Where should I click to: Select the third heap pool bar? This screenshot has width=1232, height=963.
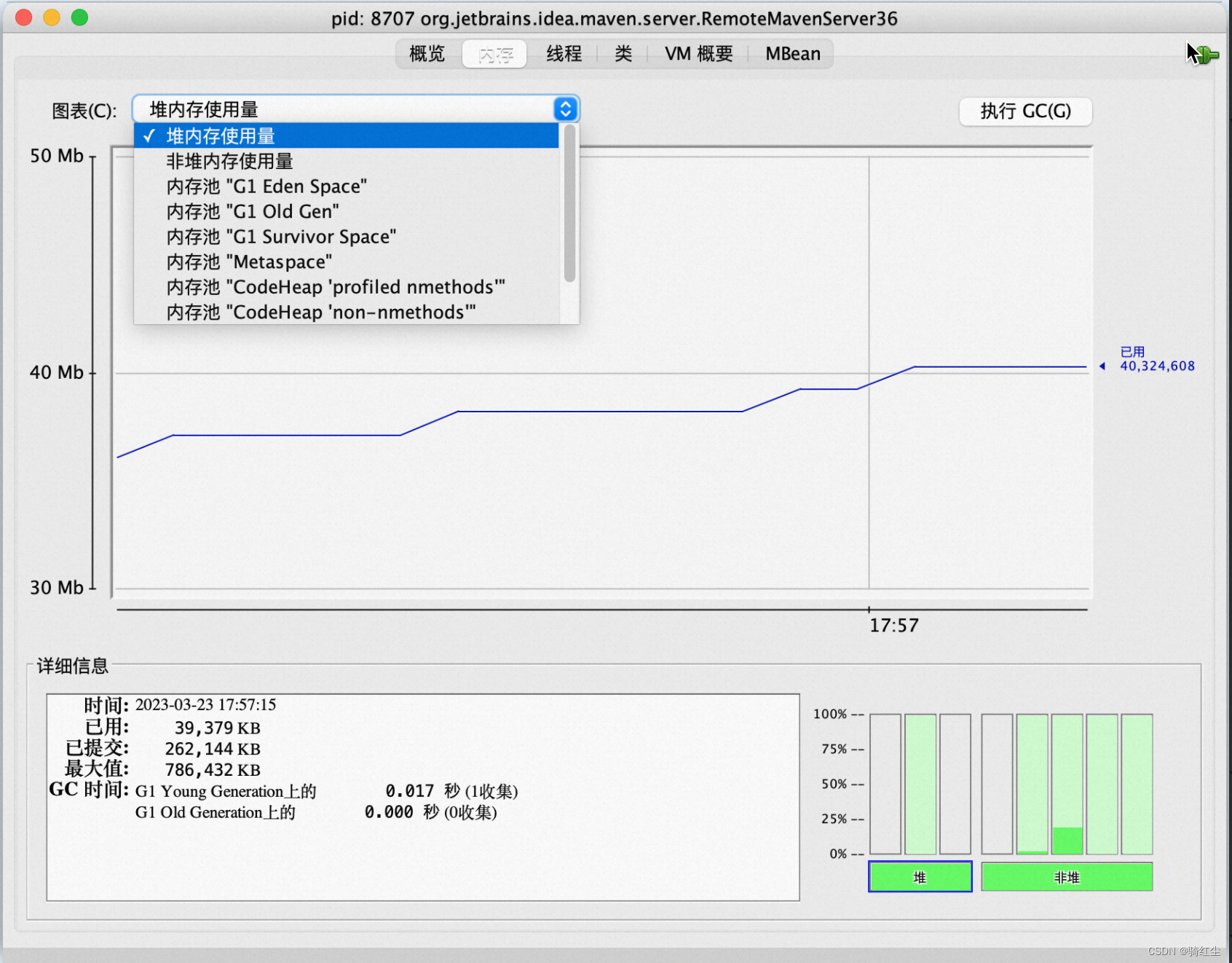coord(955,784)
